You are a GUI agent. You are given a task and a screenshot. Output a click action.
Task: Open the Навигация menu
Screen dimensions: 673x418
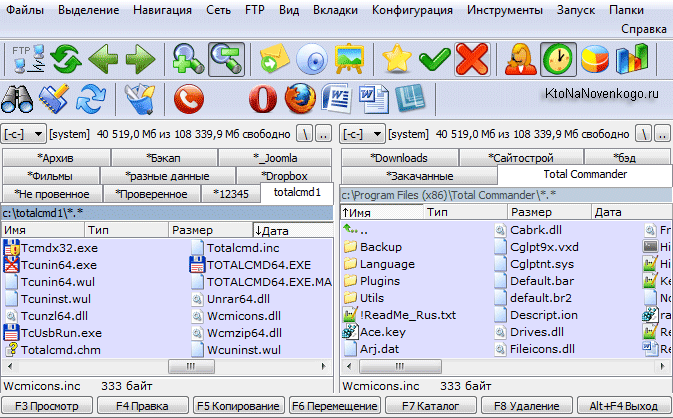coord(162,10)
